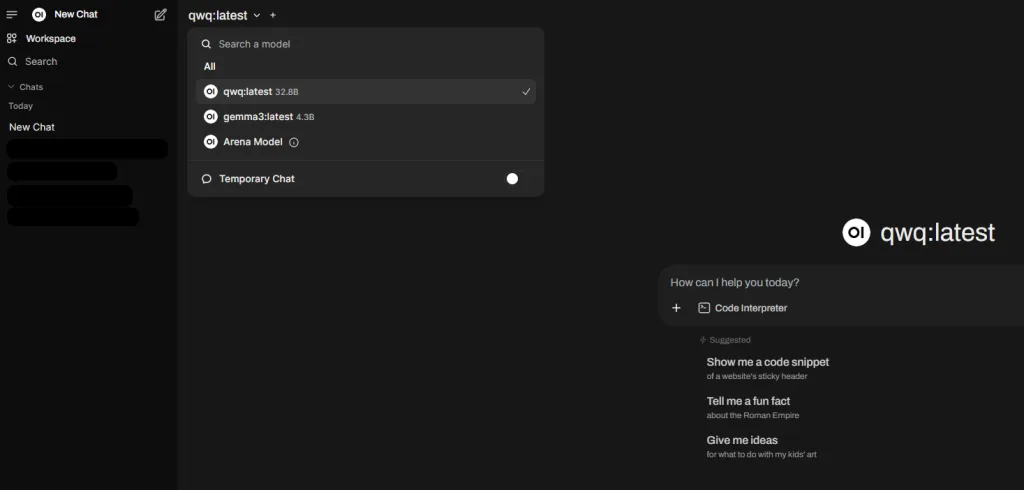Open the qwq:latest model selector dropdown

click(x=224, y=15)
